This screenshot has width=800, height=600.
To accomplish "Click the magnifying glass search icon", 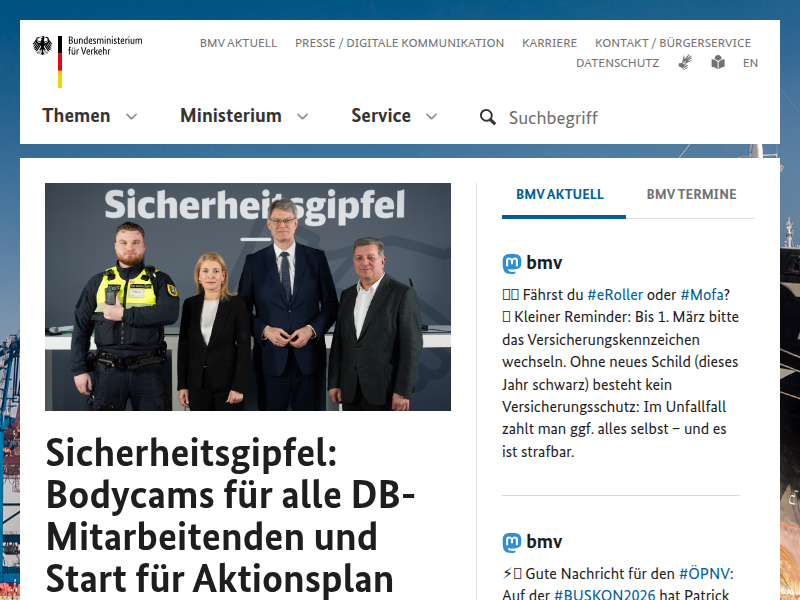I will pos(488,117).
